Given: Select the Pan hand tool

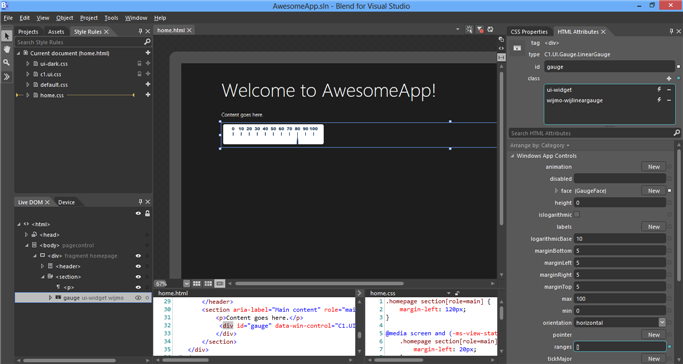Looking at the screenshot, I should click(7, 50).
